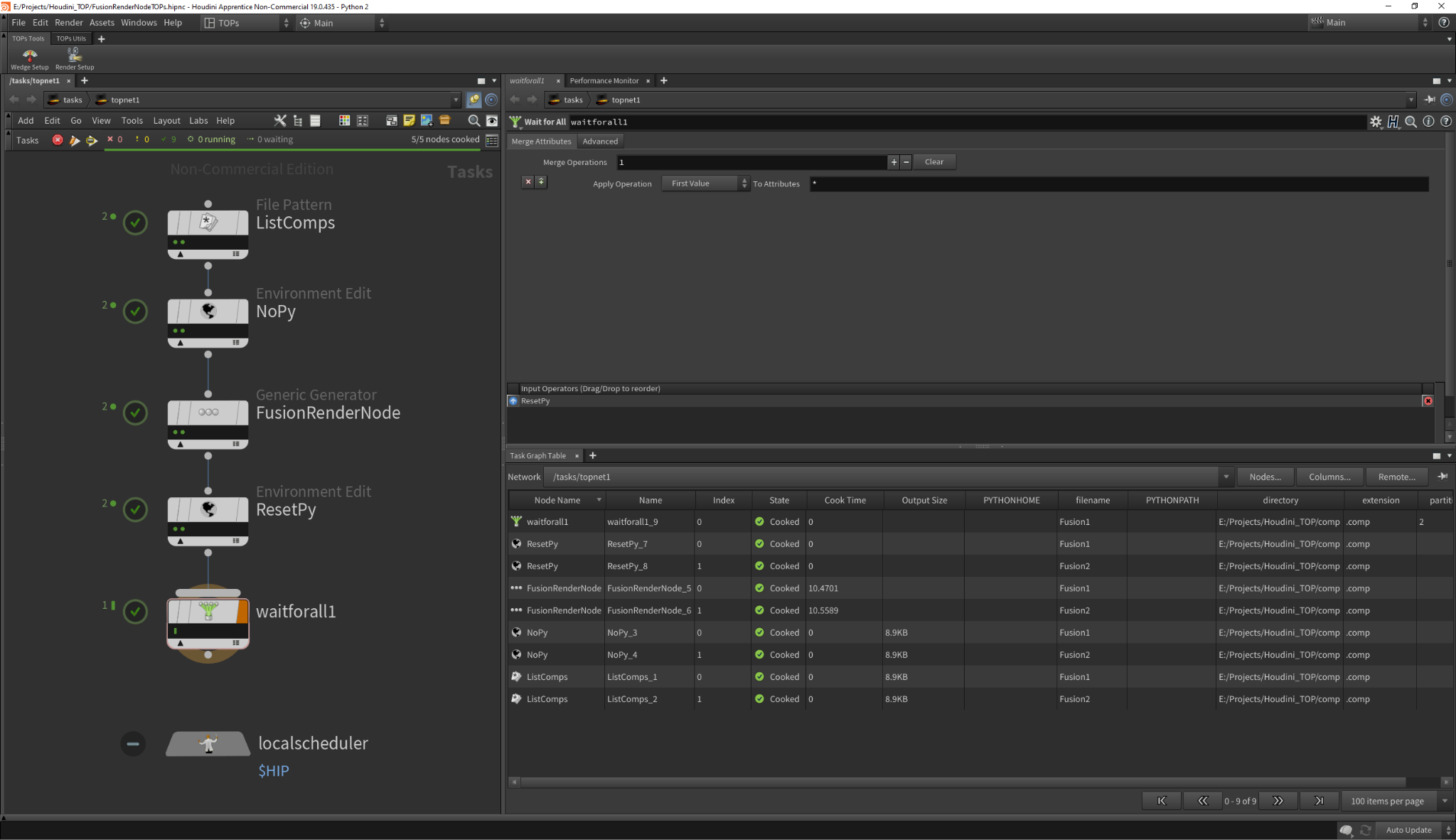Open the Assets menu
Image resolution: width=1456 pixels, height=840 pixels.
(x=102, y=23)
